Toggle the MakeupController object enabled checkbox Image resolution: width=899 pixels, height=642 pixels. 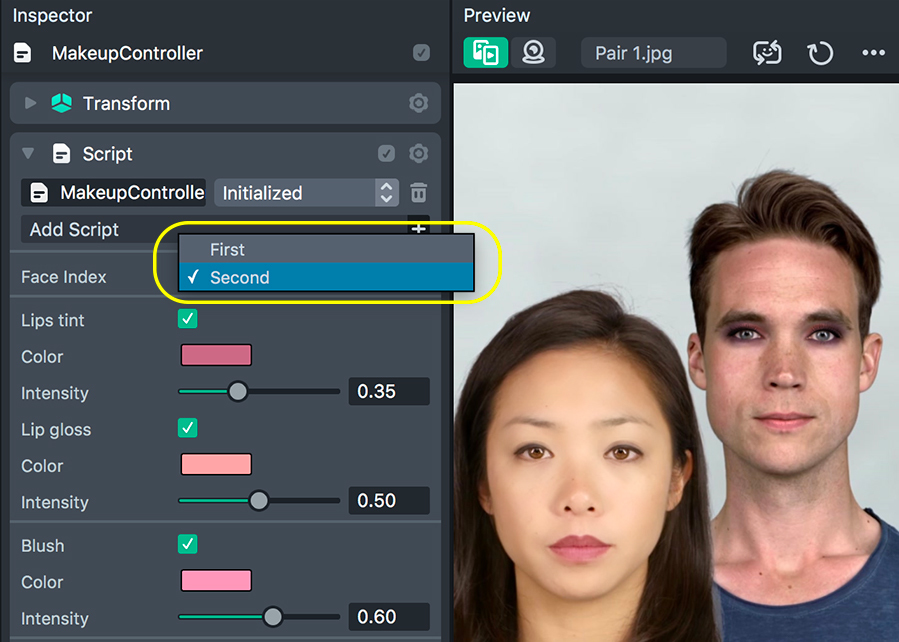coord(422,53)
